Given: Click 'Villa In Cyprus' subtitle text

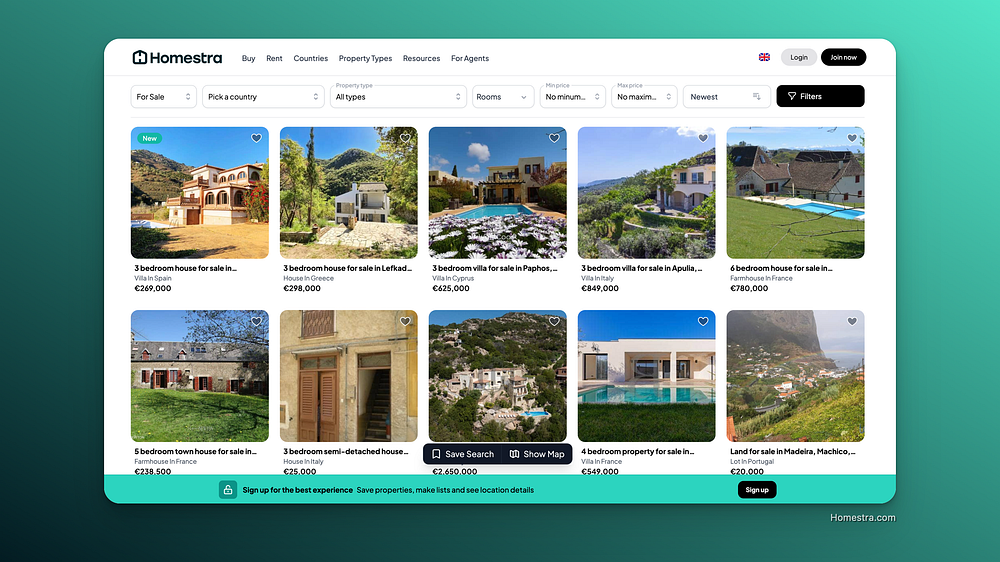Looking at the screenshot, I should 453,278.
